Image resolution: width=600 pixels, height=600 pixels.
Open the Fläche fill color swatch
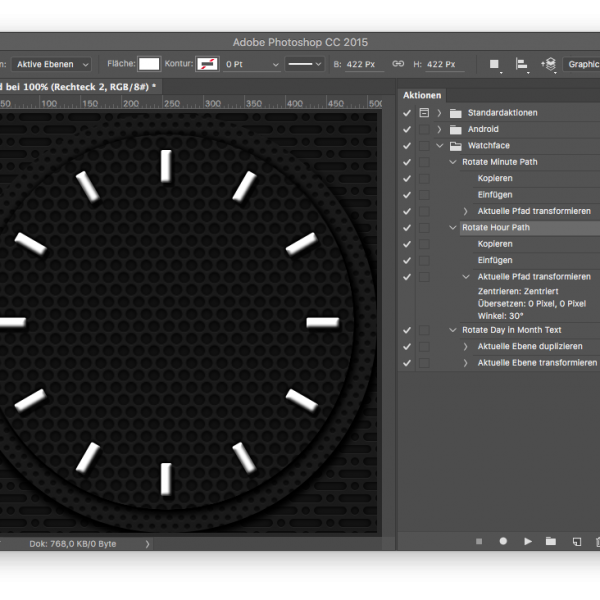point(149,64)
